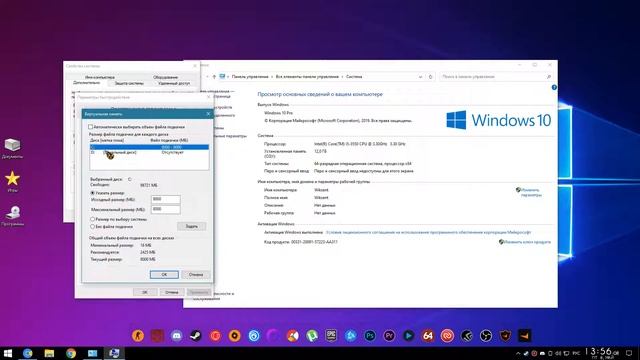Open Epic Games launcher in the dock
640x360 pixels.
coord(331,336)
